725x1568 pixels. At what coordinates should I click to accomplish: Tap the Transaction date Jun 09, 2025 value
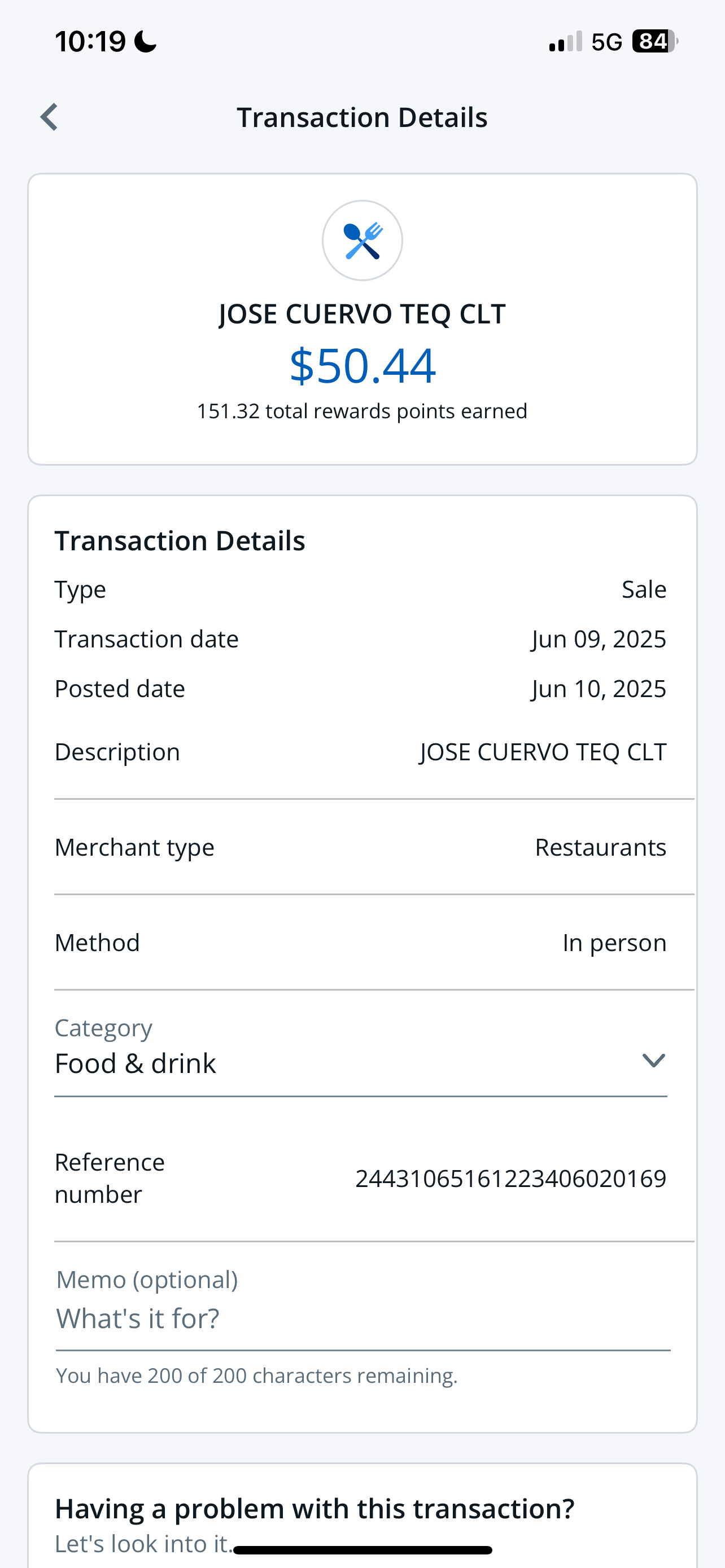point(599,639)
